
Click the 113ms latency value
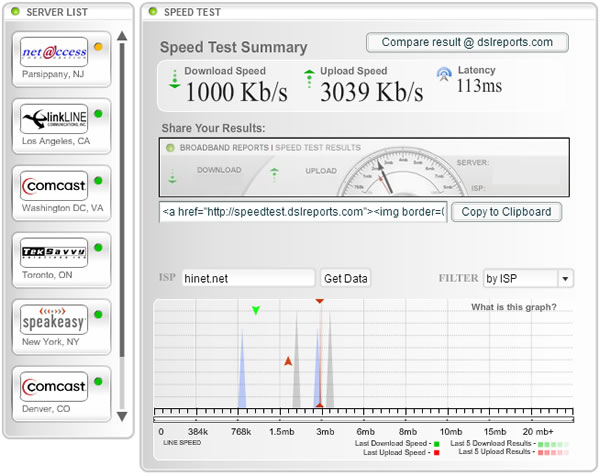479,86
